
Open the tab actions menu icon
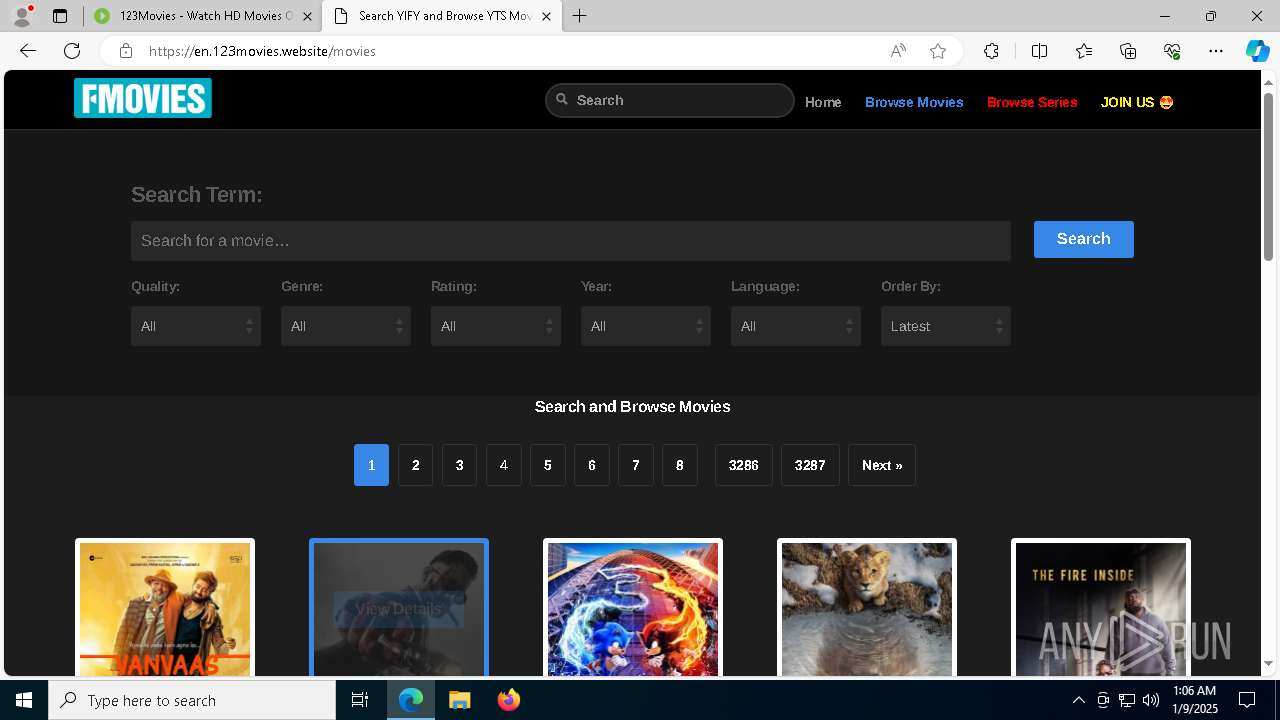click(60, 16)
